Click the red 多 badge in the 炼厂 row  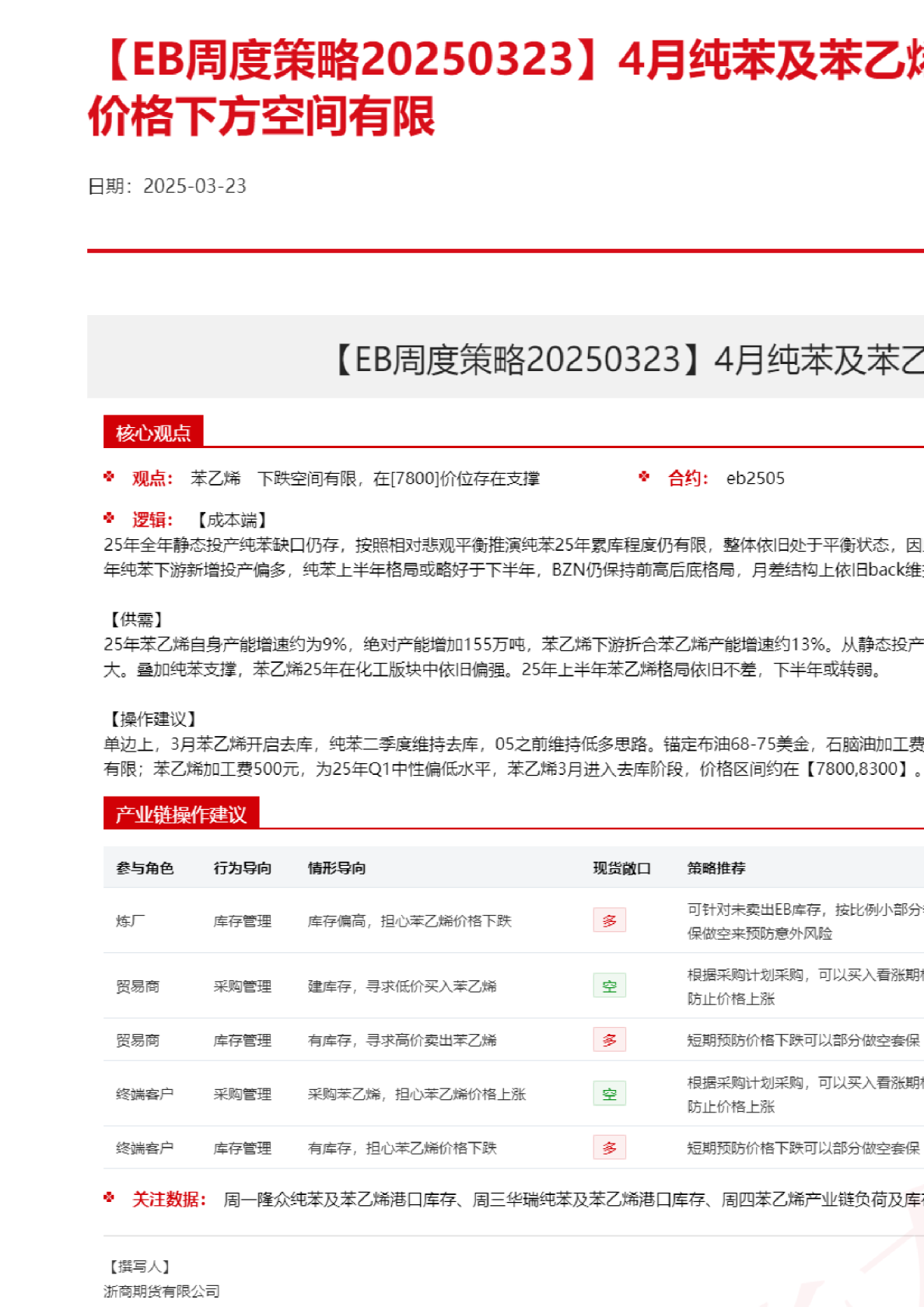coord(609,920)
